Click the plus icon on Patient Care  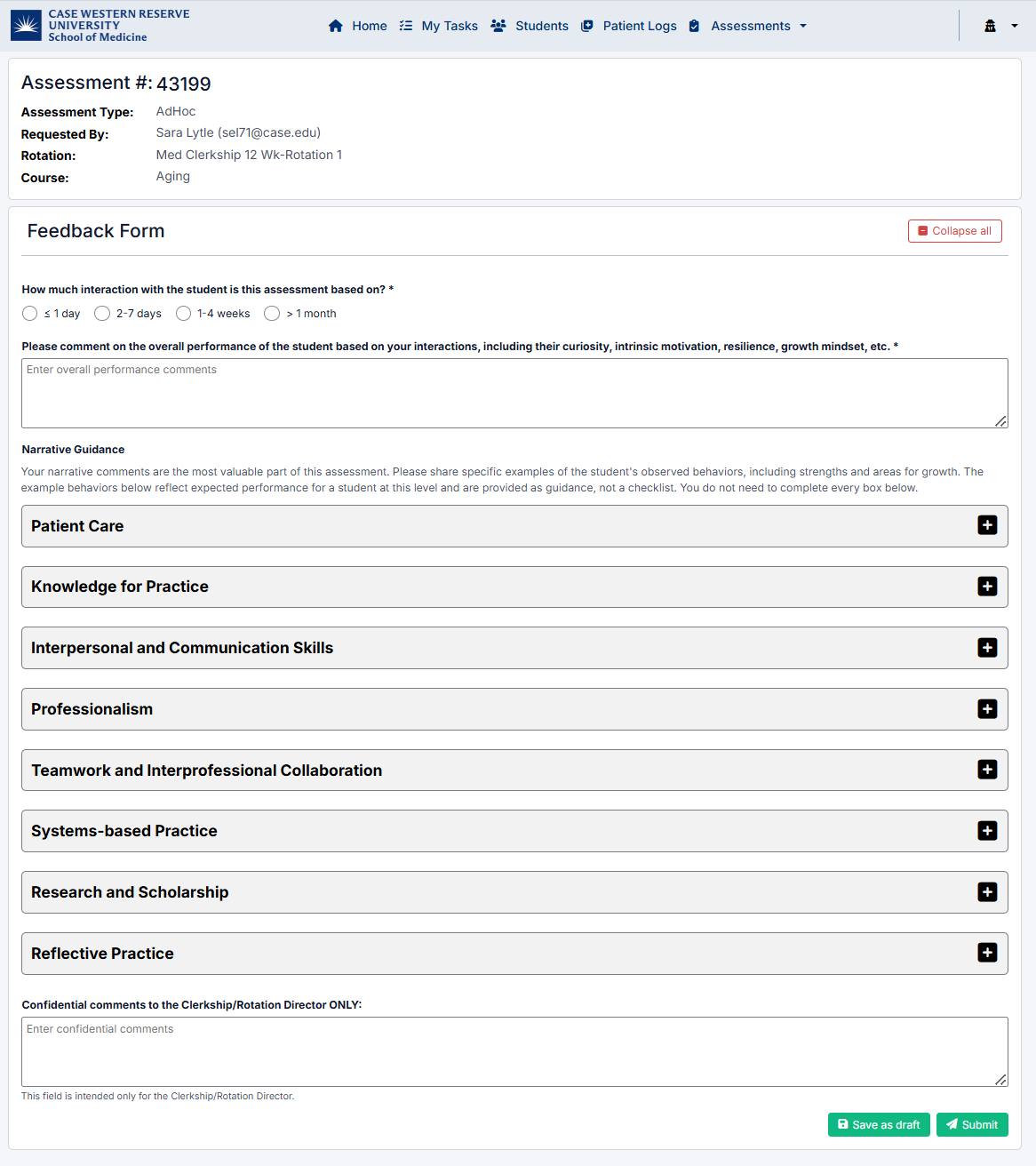click(987, 525)
